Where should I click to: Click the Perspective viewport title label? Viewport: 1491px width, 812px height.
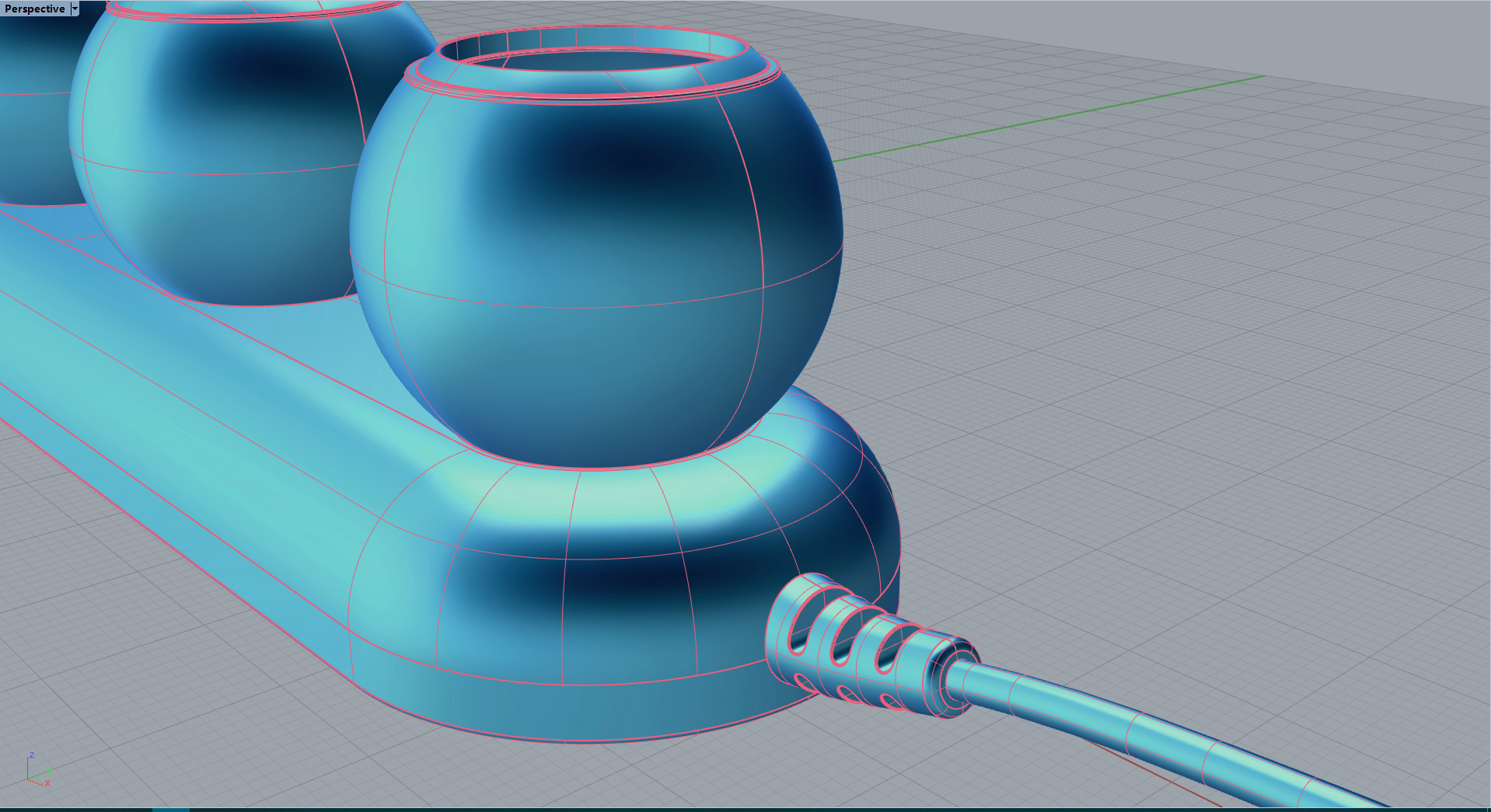pos(35,9)
